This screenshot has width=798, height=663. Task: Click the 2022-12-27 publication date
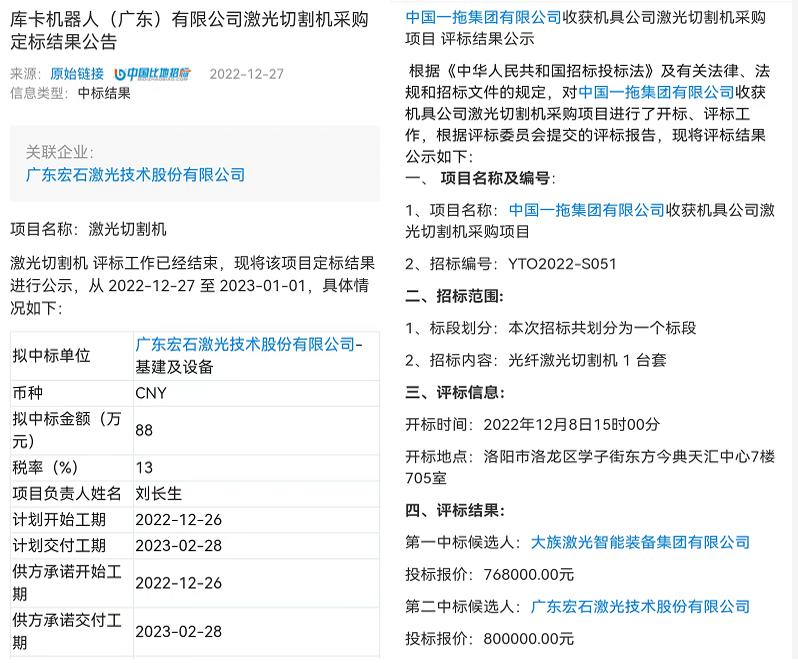[246, 74]
